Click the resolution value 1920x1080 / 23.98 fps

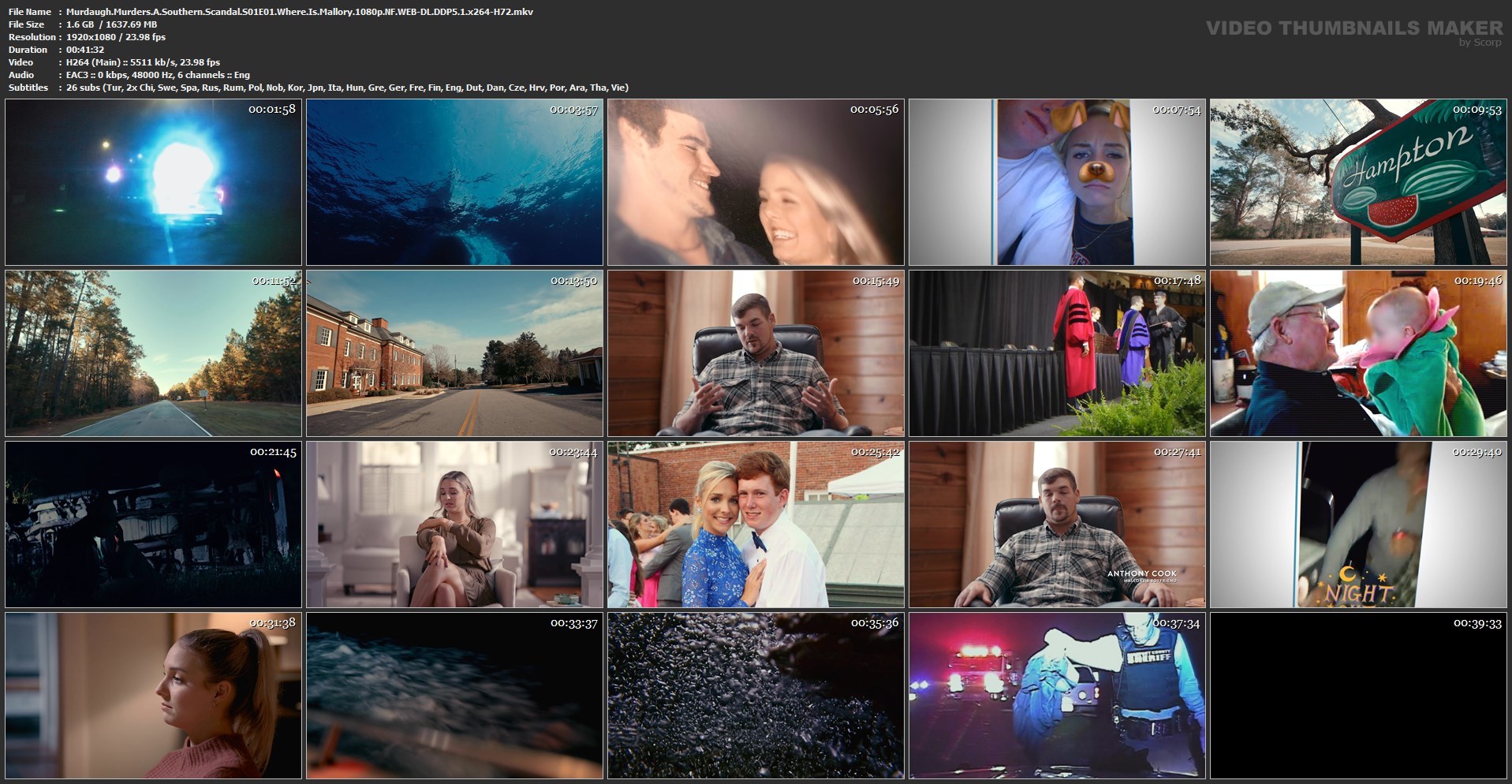pyautogui.click(x=116, y=37)
